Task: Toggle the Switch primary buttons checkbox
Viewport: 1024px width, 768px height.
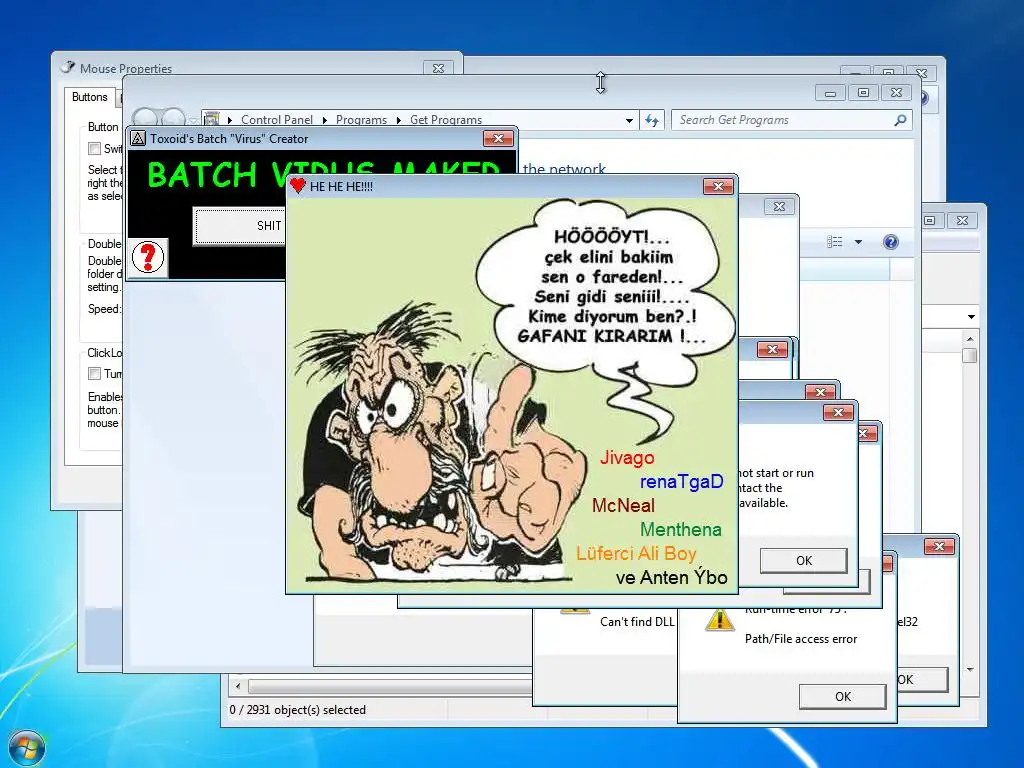Action: 95,149
